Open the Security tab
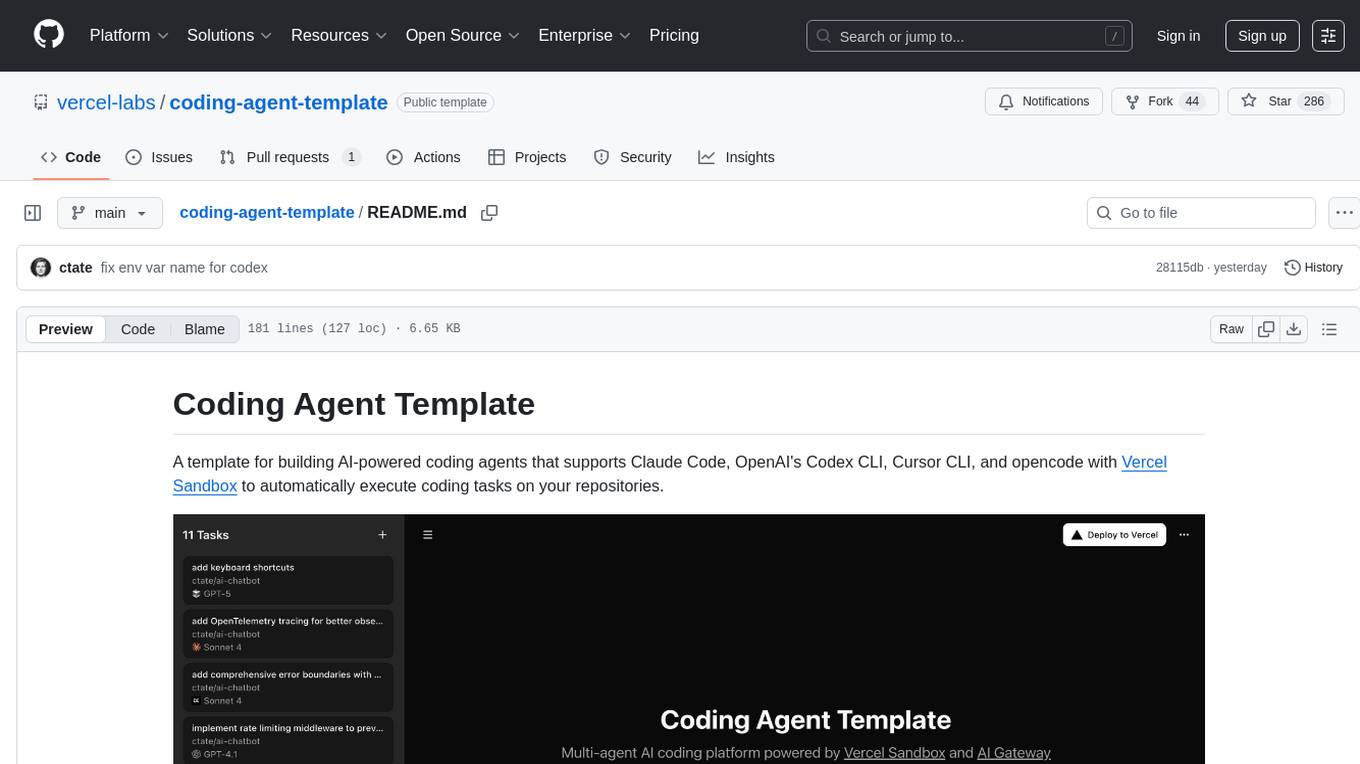This screenshot has height=764, width=1360. (632, 157)
